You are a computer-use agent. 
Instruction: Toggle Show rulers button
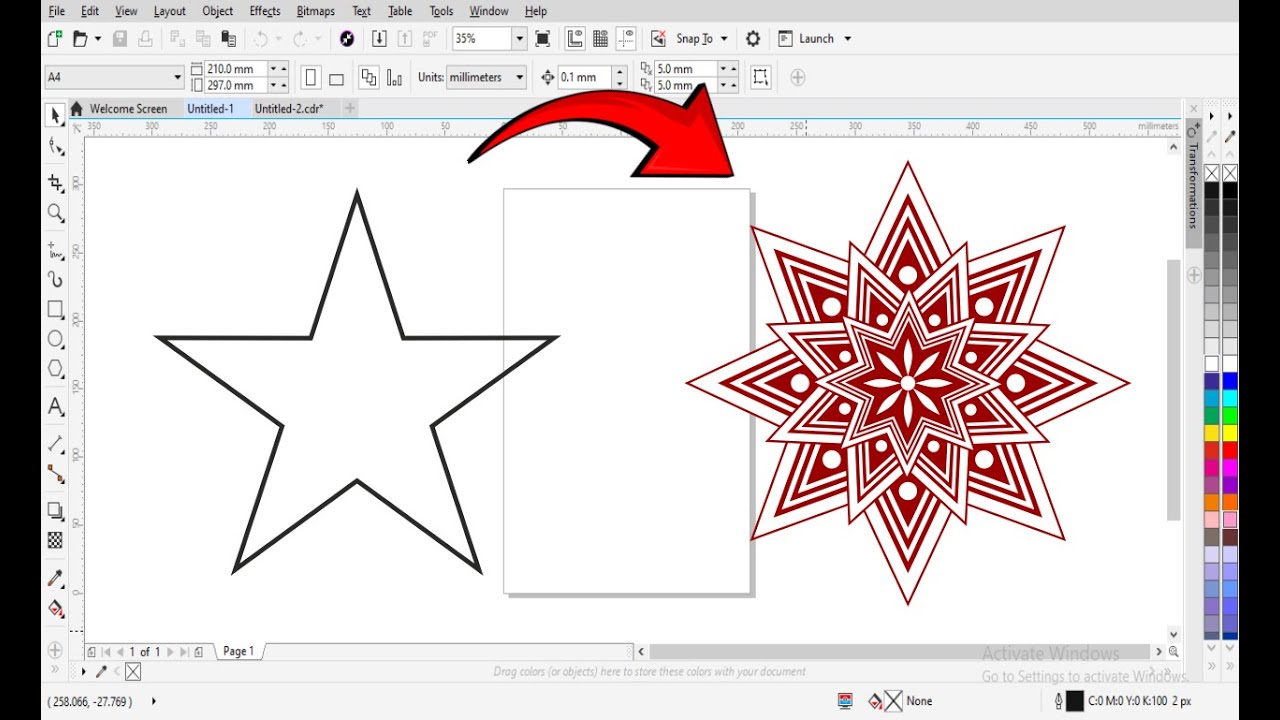click(575, 39)
